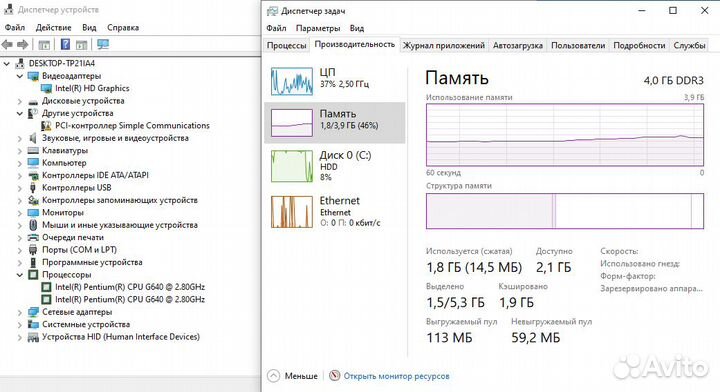This screenshot has width=720, height=392.
Task: Select Контроллеры IDE ATA/ATAPI label
Action: coord(95,175)
